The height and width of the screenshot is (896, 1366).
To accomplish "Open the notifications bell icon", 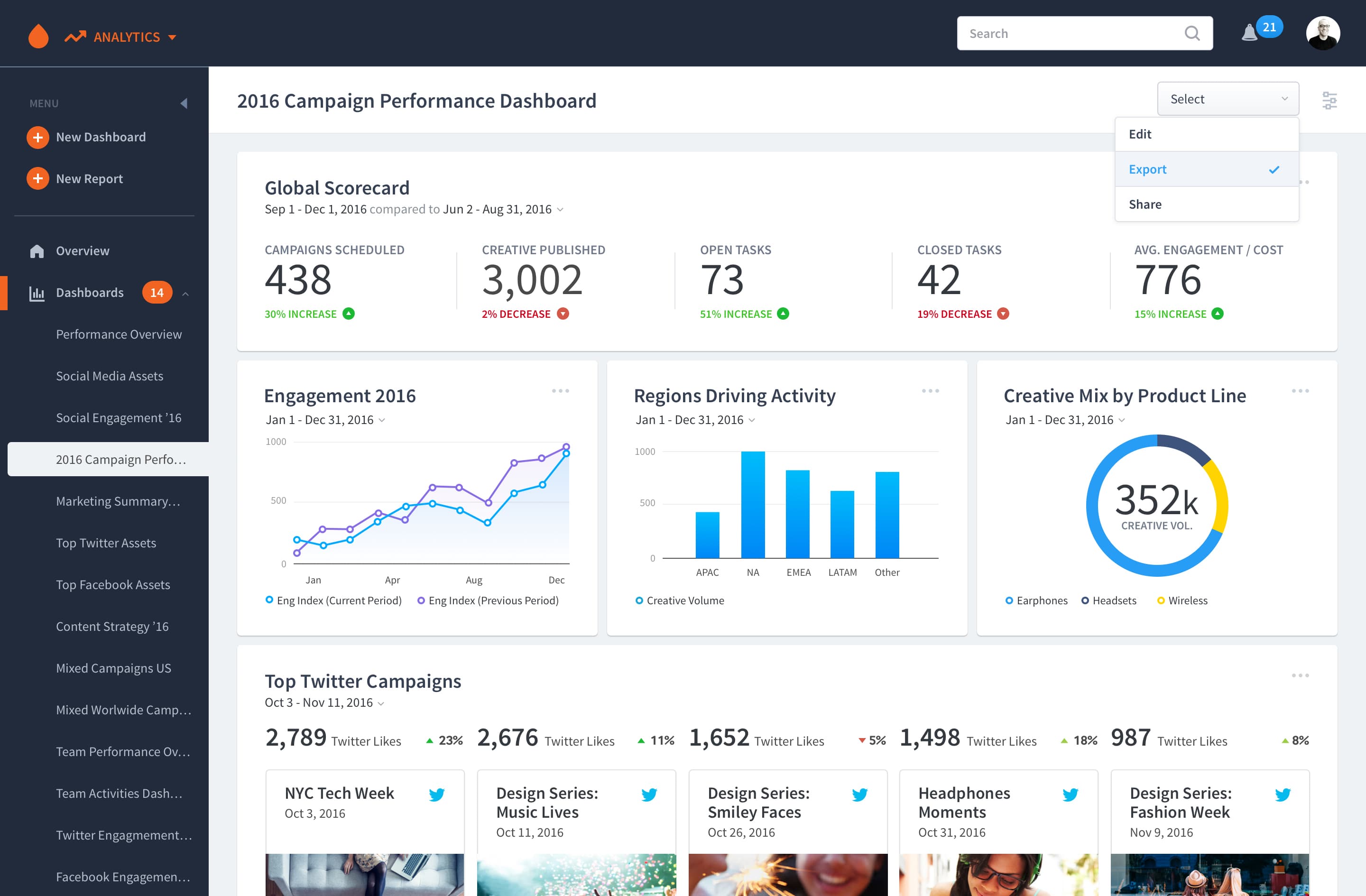I will coord(1249,33).
